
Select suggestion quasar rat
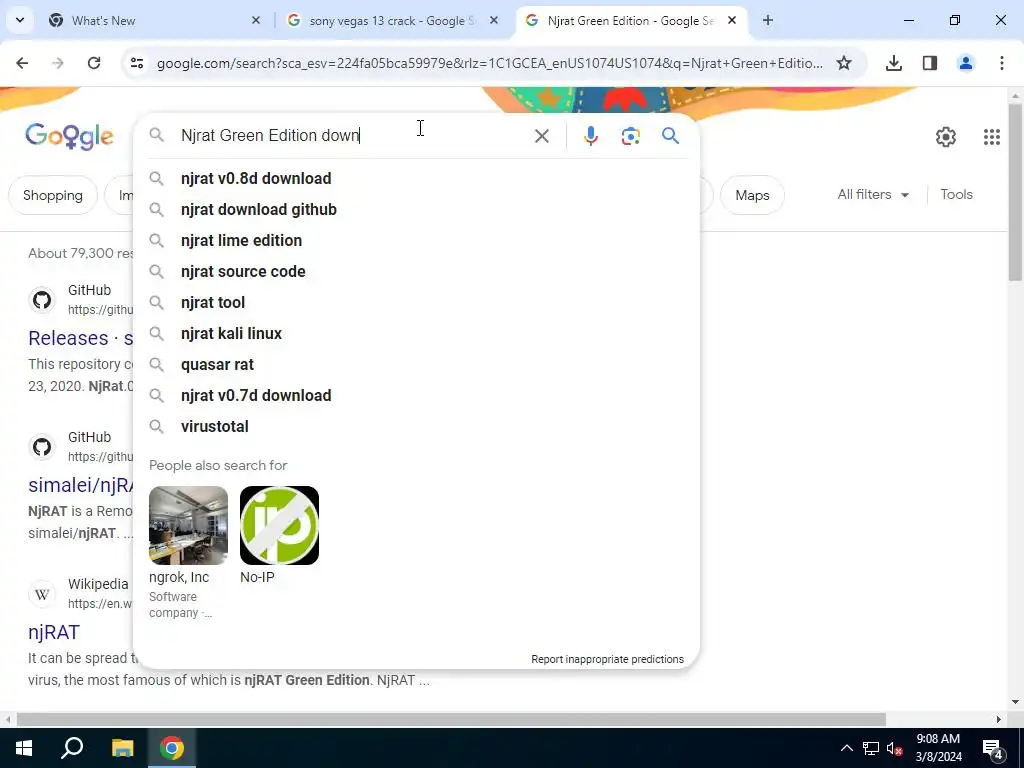(417, 364)
